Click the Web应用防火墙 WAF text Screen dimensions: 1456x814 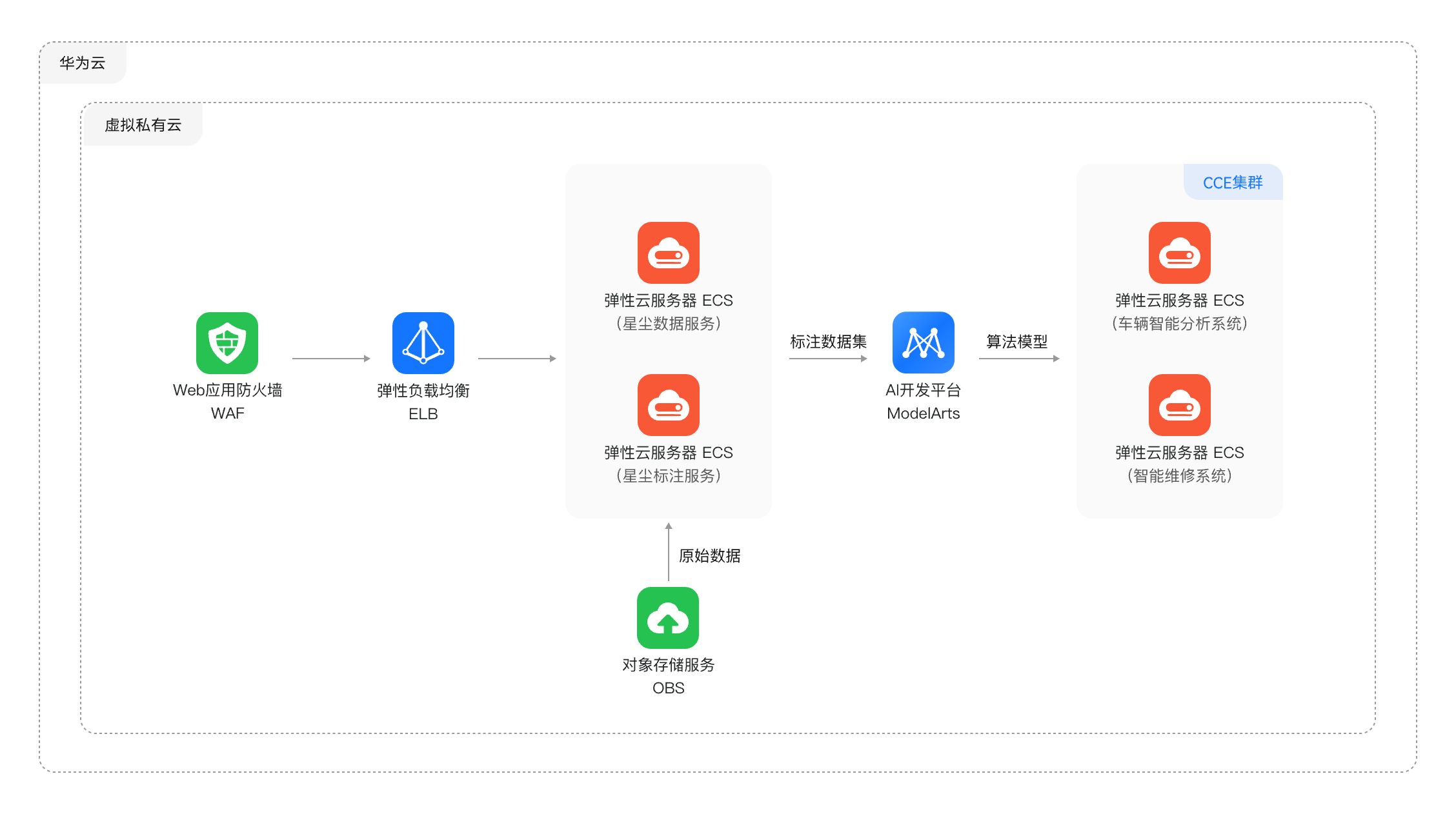click(x=227, y=401)
